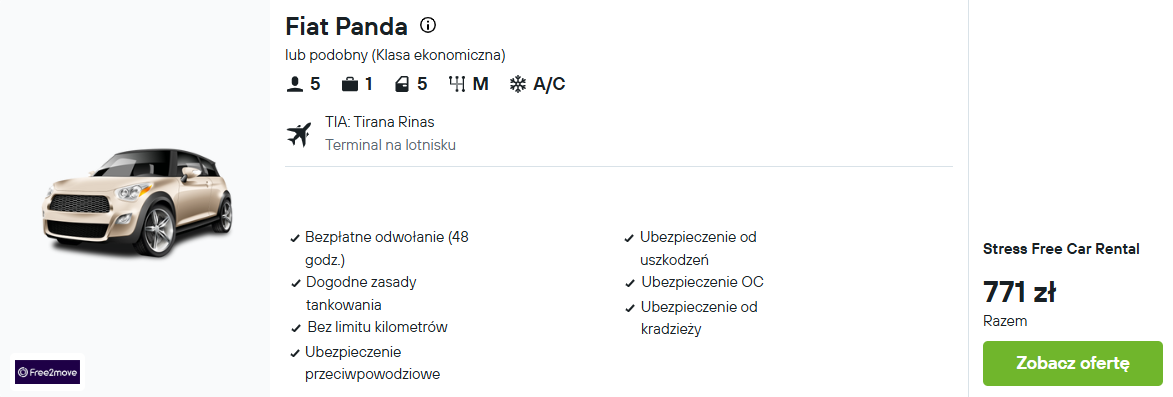
Task: Select the TIA: Tirana Rinas location text
Action: pyautogui.click(x=380, y=122)
